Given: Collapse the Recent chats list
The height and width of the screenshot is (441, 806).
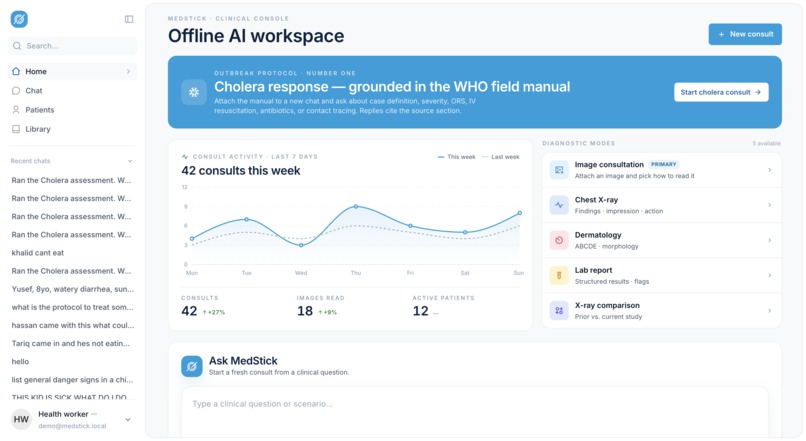Looking at the screenshot, I should [130, 161].
